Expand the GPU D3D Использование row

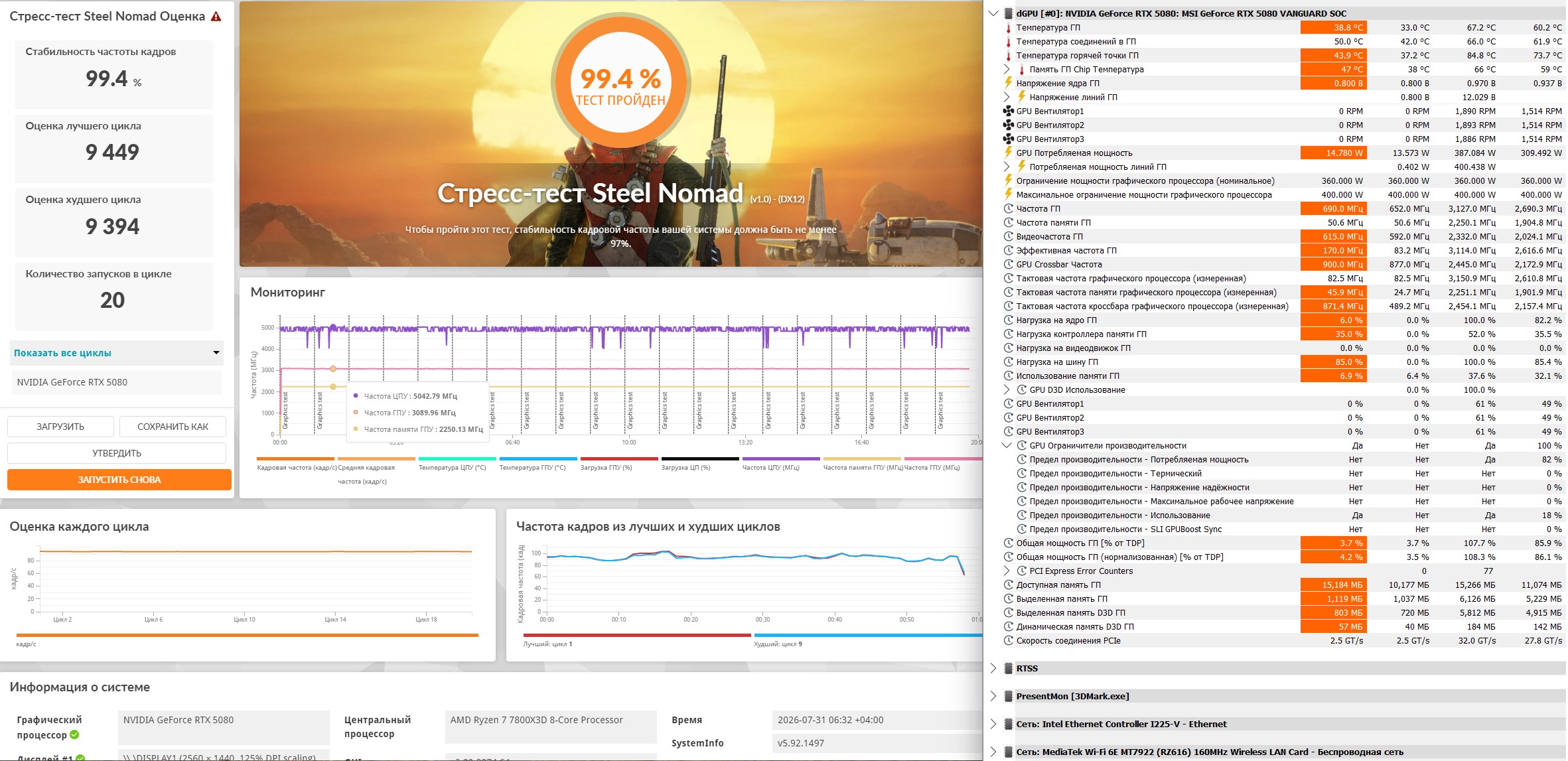[x=1007, y=389]
